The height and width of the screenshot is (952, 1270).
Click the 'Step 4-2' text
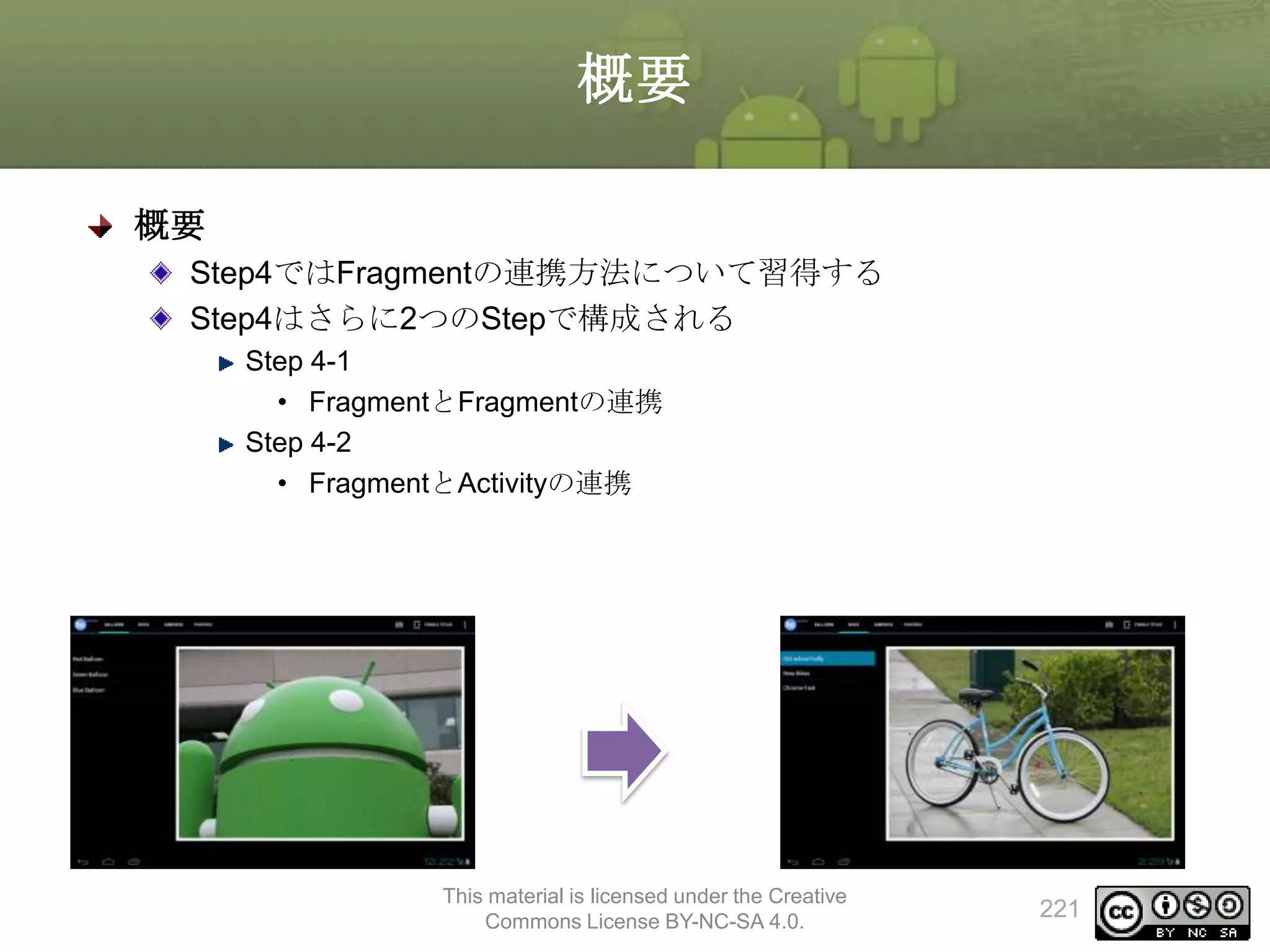click(x=298, y=443)
